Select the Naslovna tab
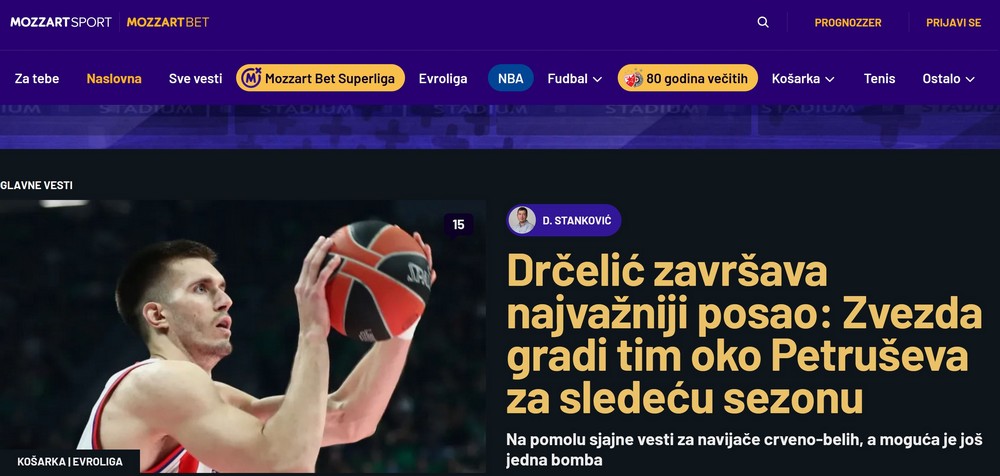Viewport: 1000px width, 476px height. 114,78
